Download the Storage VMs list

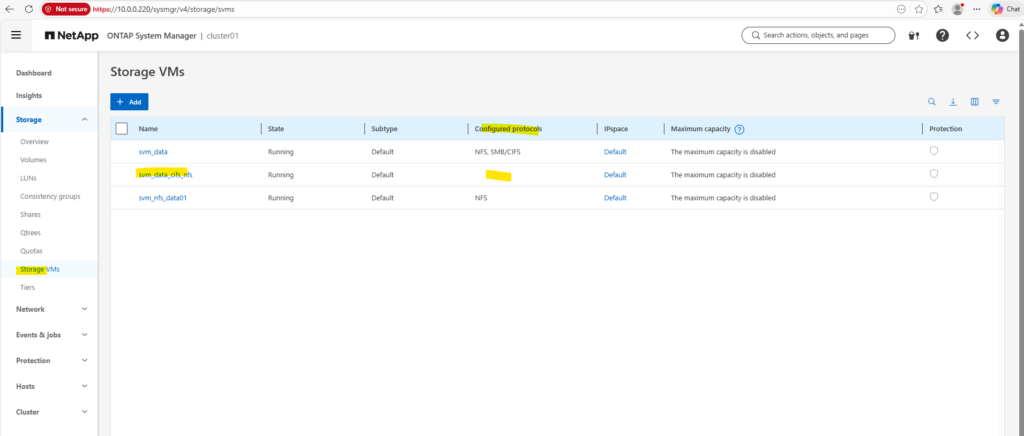[x=953, y=102]
